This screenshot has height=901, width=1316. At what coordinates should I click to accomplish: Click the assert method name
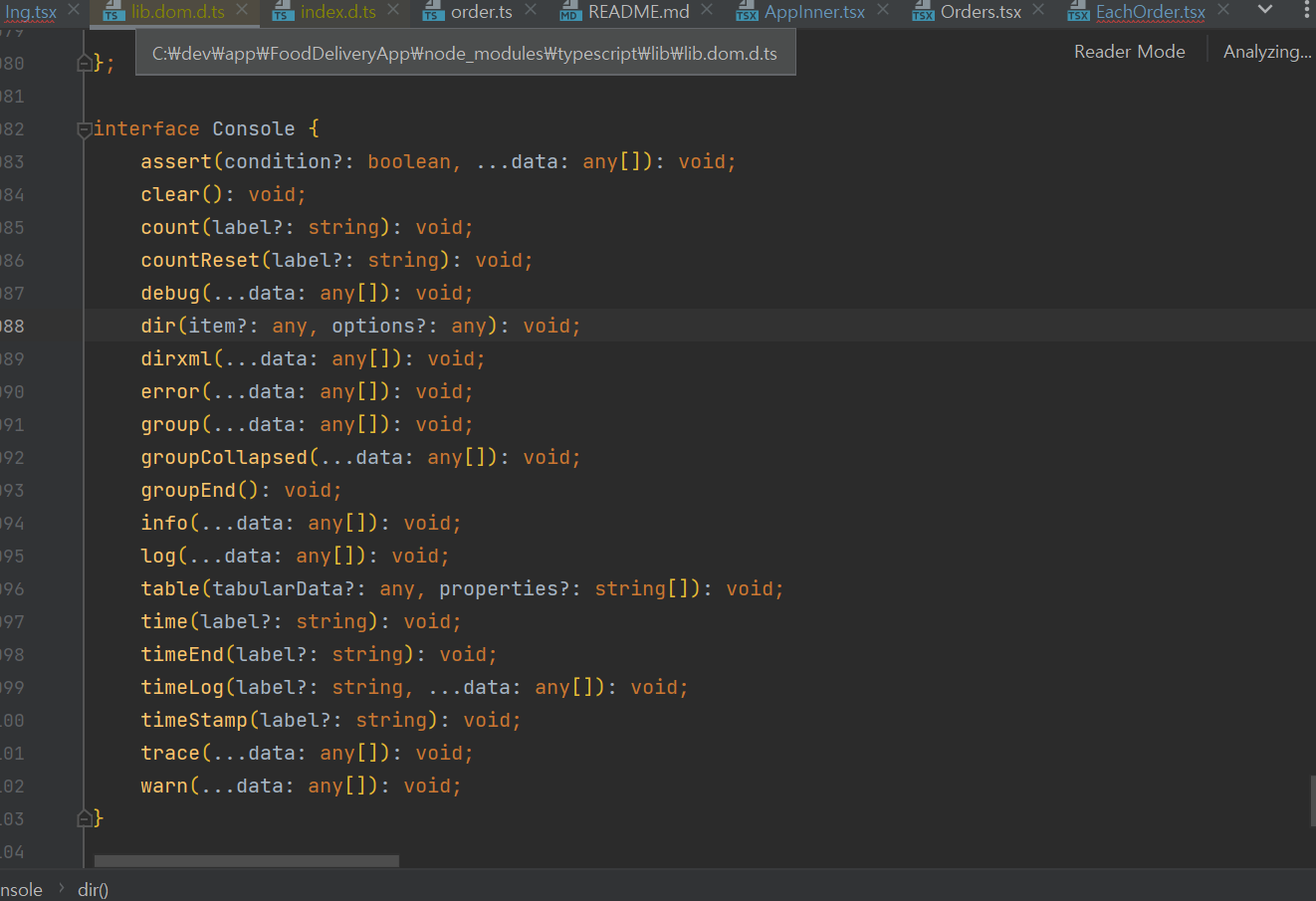[176, 162]
